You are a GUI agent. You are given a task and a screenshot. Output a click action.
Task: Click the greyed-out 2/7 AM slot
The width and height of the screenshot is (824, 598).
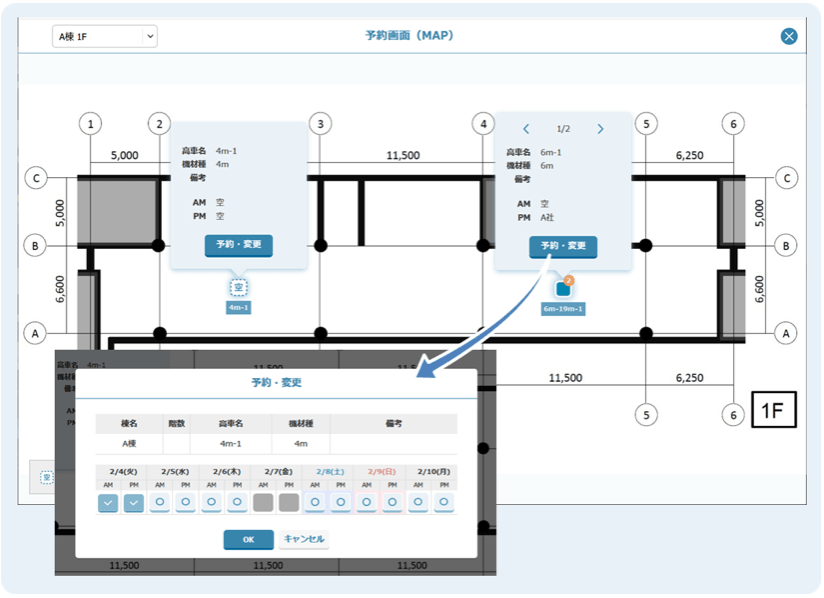click(x=264, y=502)
